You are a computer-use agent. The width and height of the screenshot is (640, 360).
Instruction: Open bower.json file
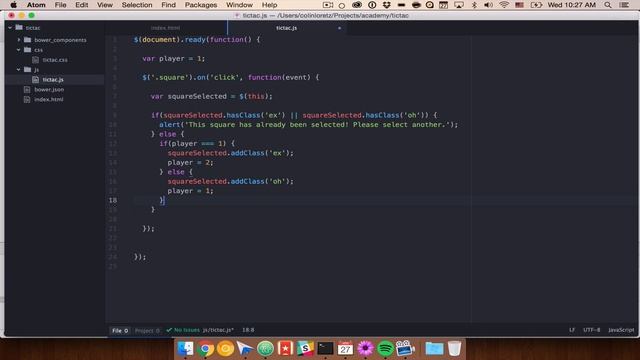point(49,89)
